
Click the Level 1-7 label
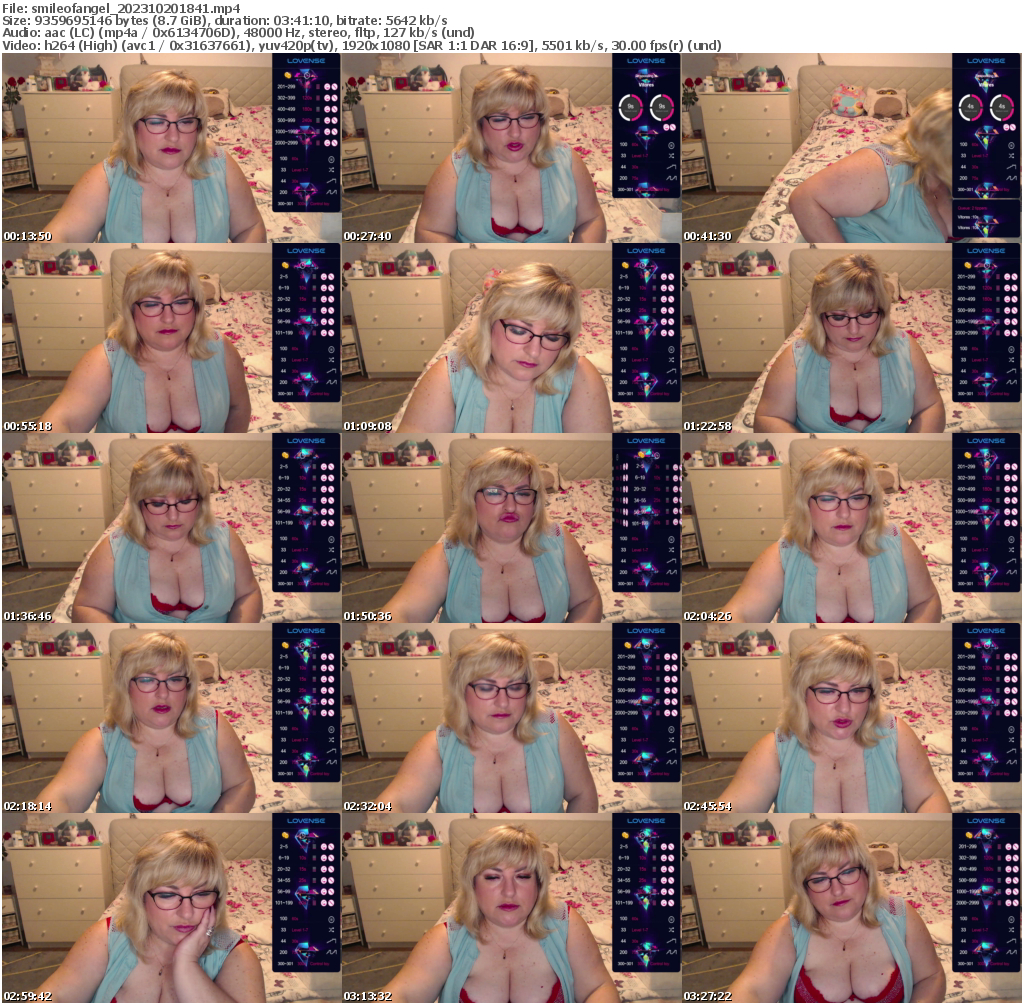click(x=298, y=169)
